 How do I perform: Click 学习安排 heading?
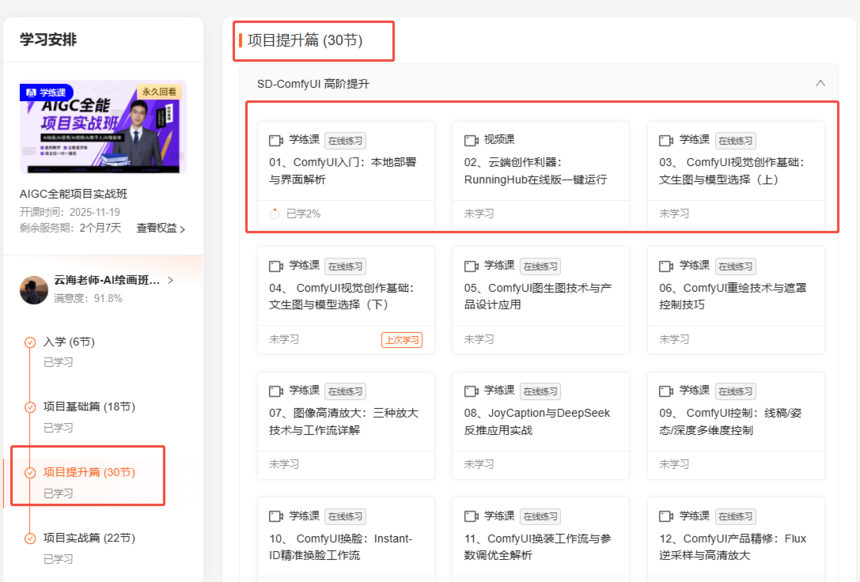point(48,39)
